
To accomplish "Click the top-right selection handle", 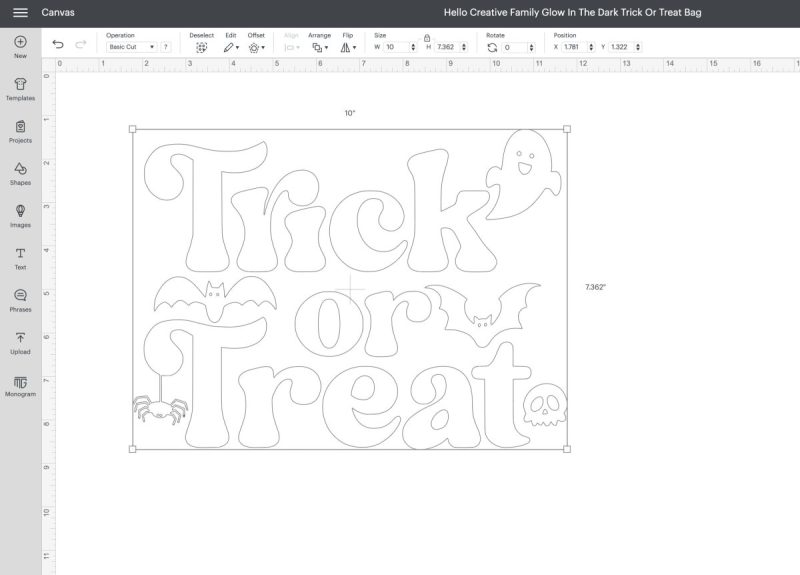I will pyautogui.click(x=567, y=129).
